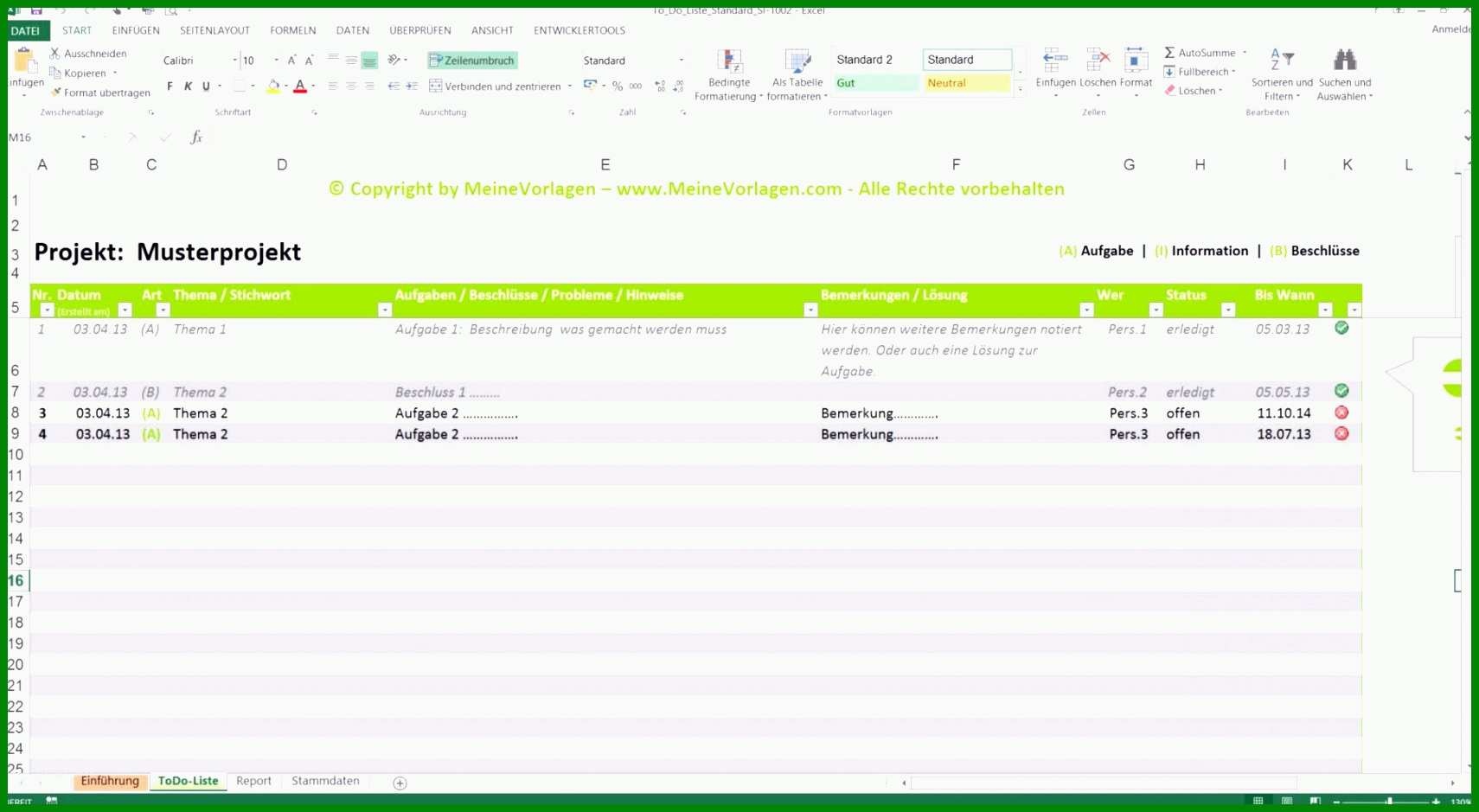Open Suchen und Auswählen binoculars

click(1345, 74)
